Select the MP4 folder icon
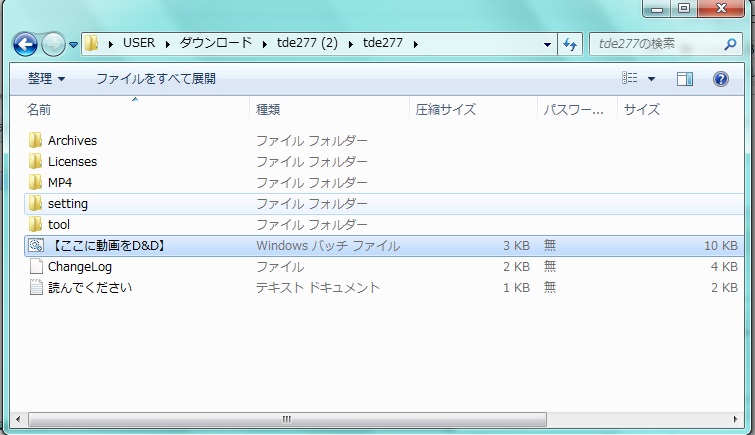Image resolution: width=755 pixels, height=435 pixels. (35, 183)
